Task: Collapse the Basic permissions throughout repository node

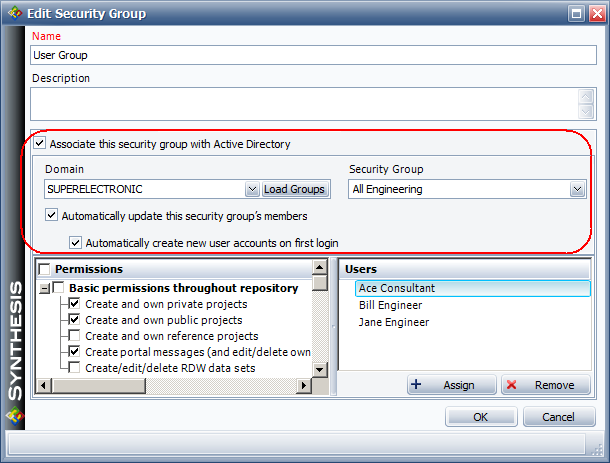Action: click(44, 288)
